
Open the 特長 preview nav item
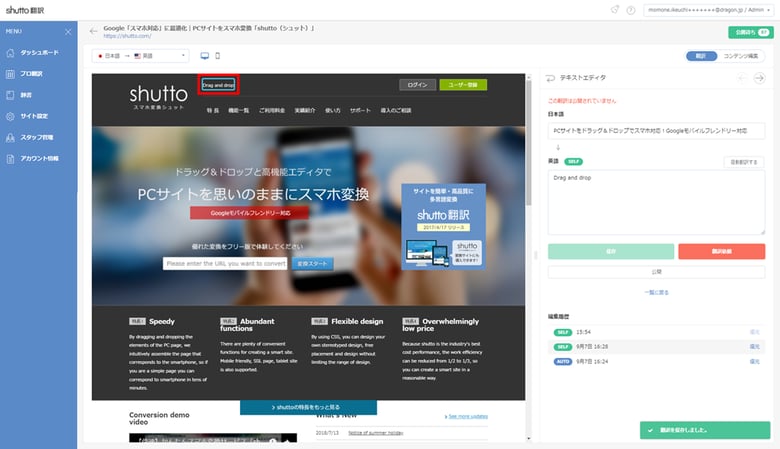[212, 110]
